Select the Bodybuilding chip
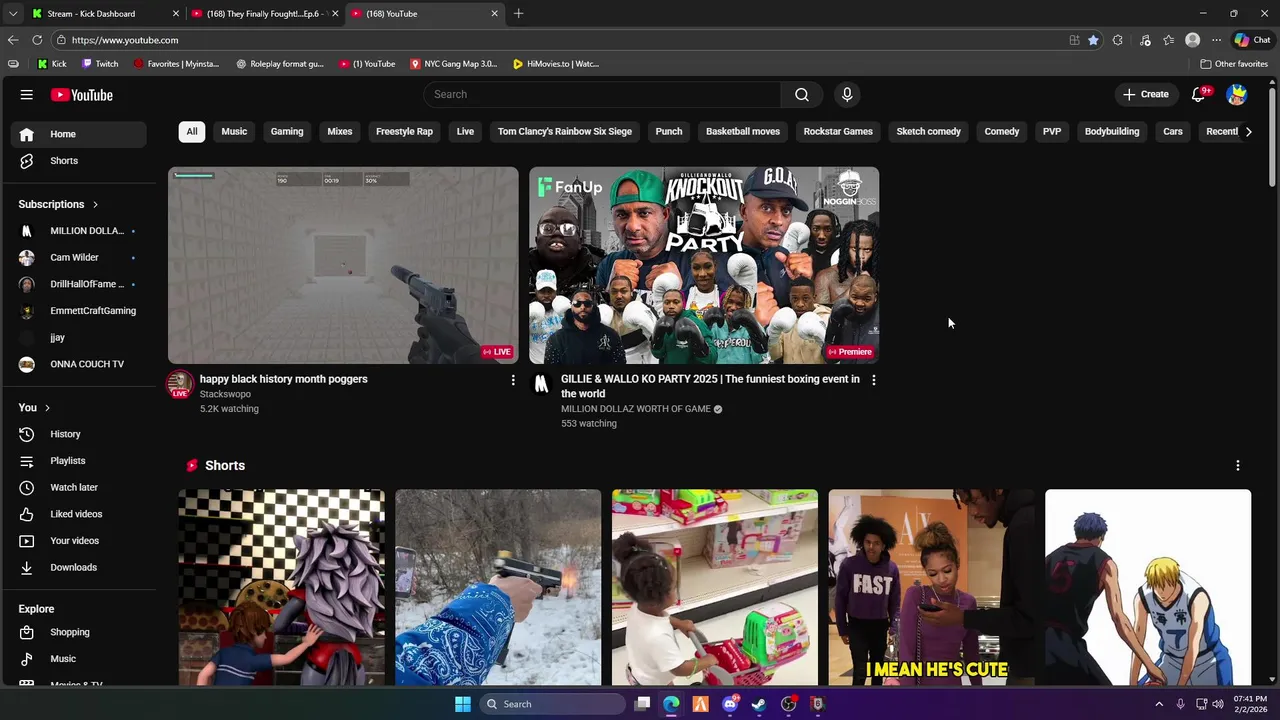This screenshot has width=1280, height=720. coord(1112,131)
